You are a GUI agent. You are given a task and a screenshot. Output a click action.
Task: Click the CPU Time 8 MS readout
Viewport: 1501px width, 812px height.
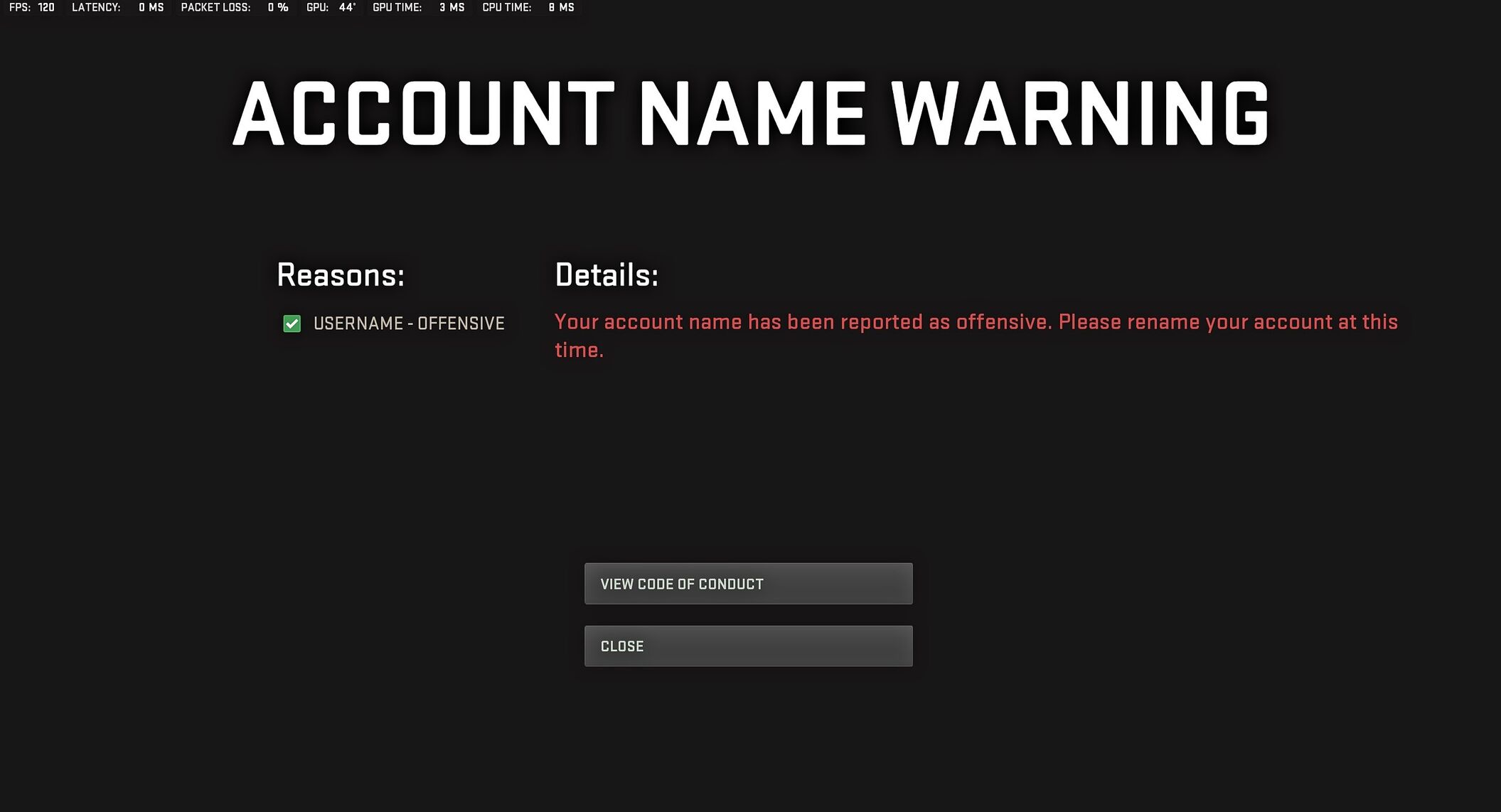coord(528,7)
